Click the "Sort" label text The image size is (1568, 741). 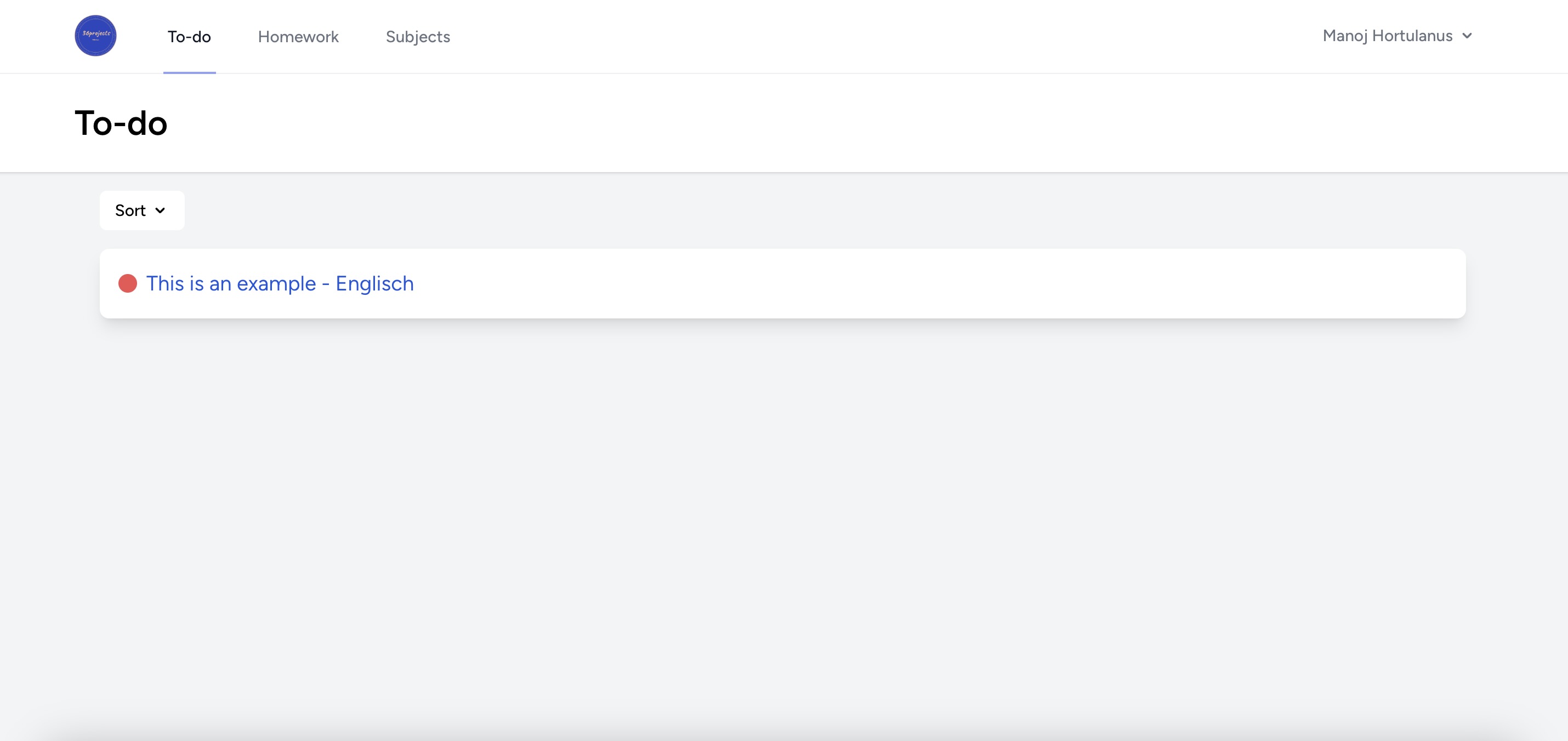click(x=130, y=210)
